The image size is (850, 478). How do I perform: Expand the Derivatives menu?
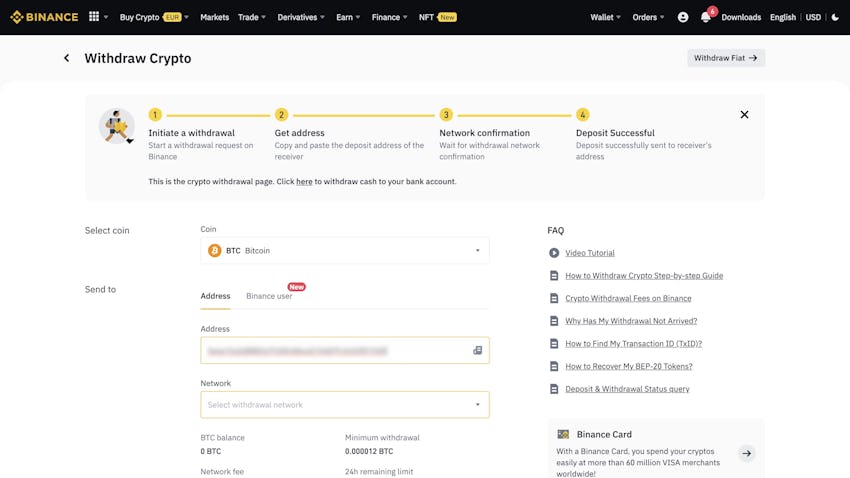point(301,17)
